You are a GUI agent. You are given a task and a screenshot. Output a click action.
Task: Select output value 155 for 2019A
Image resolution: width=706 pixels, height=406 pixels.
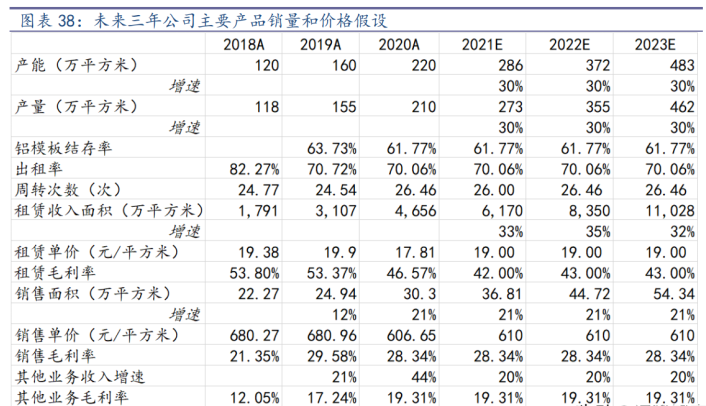pyautogui.click(x=344, y=107)
